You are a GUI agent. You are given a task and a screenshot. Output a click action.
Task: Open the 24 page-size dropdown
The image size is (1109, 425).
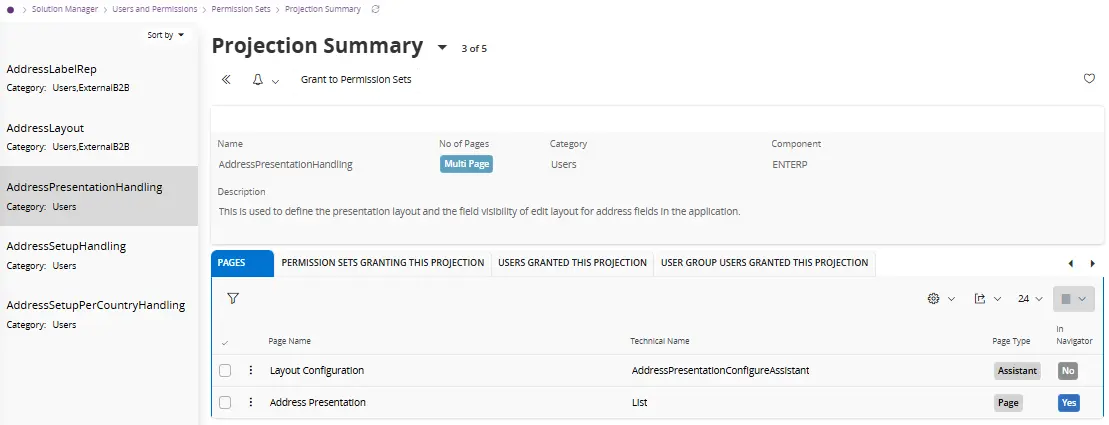point(1029,299)
